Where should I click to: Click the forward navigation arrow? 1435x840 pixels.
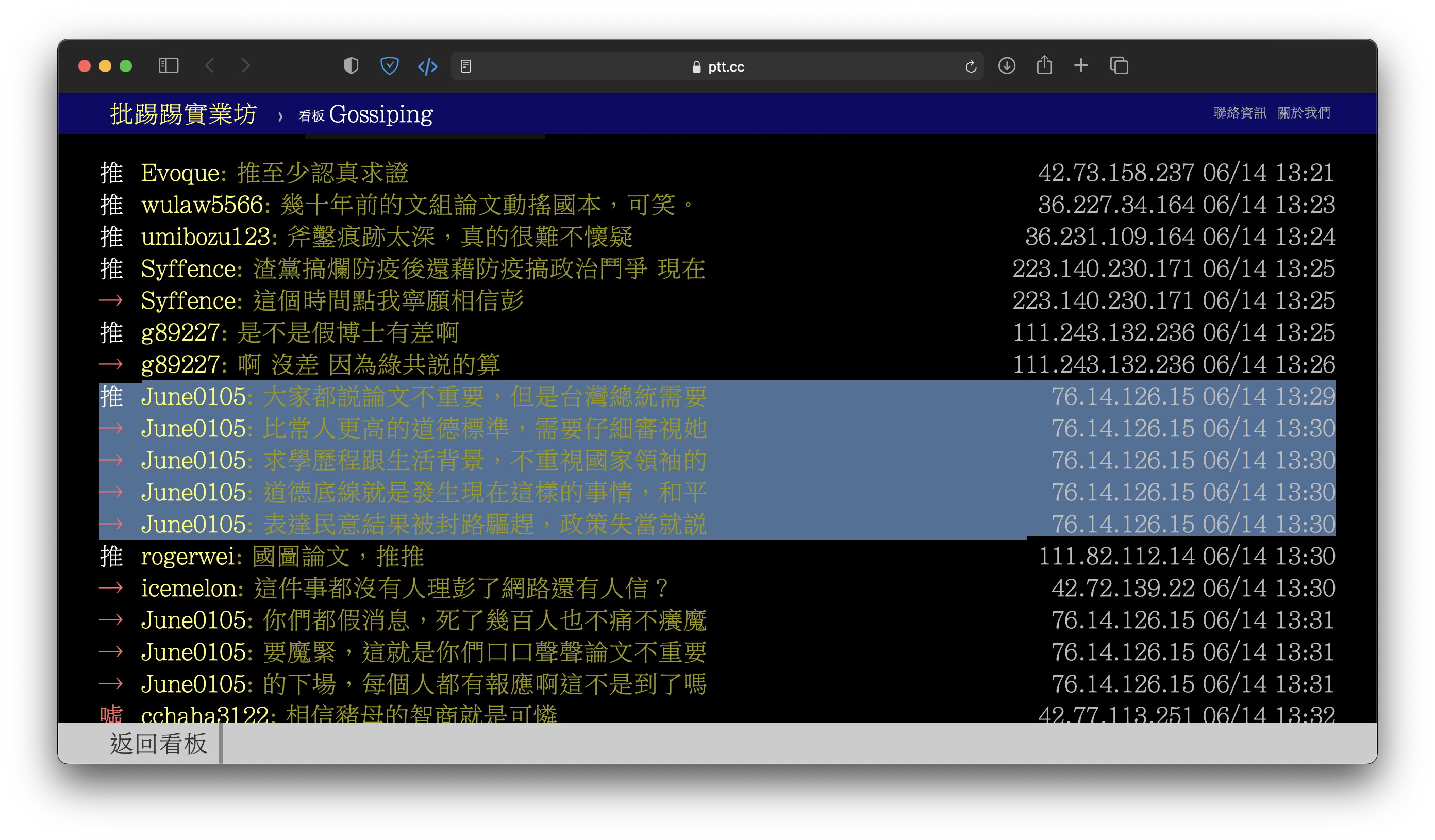coord(245,66)
